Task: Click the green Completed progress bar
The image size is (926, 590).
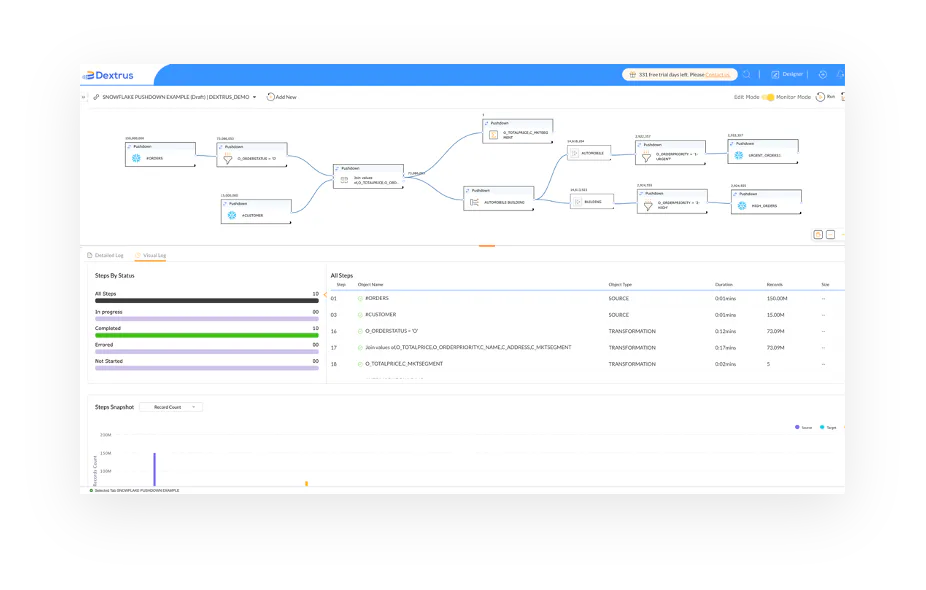Action: pos(207,335)
